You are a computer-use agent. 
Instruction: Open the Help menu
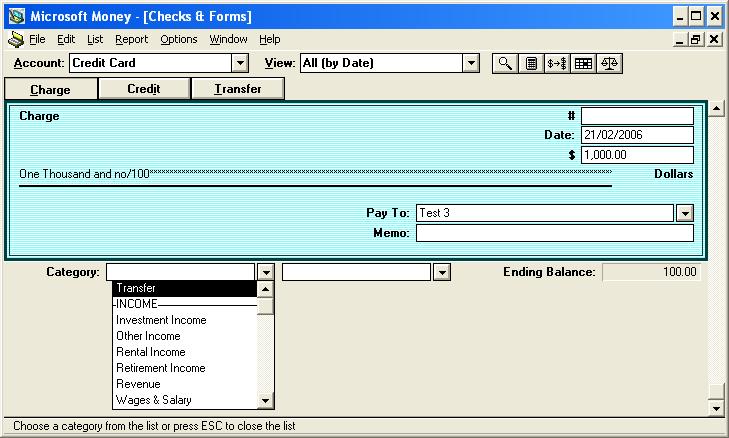click(270, 40)
